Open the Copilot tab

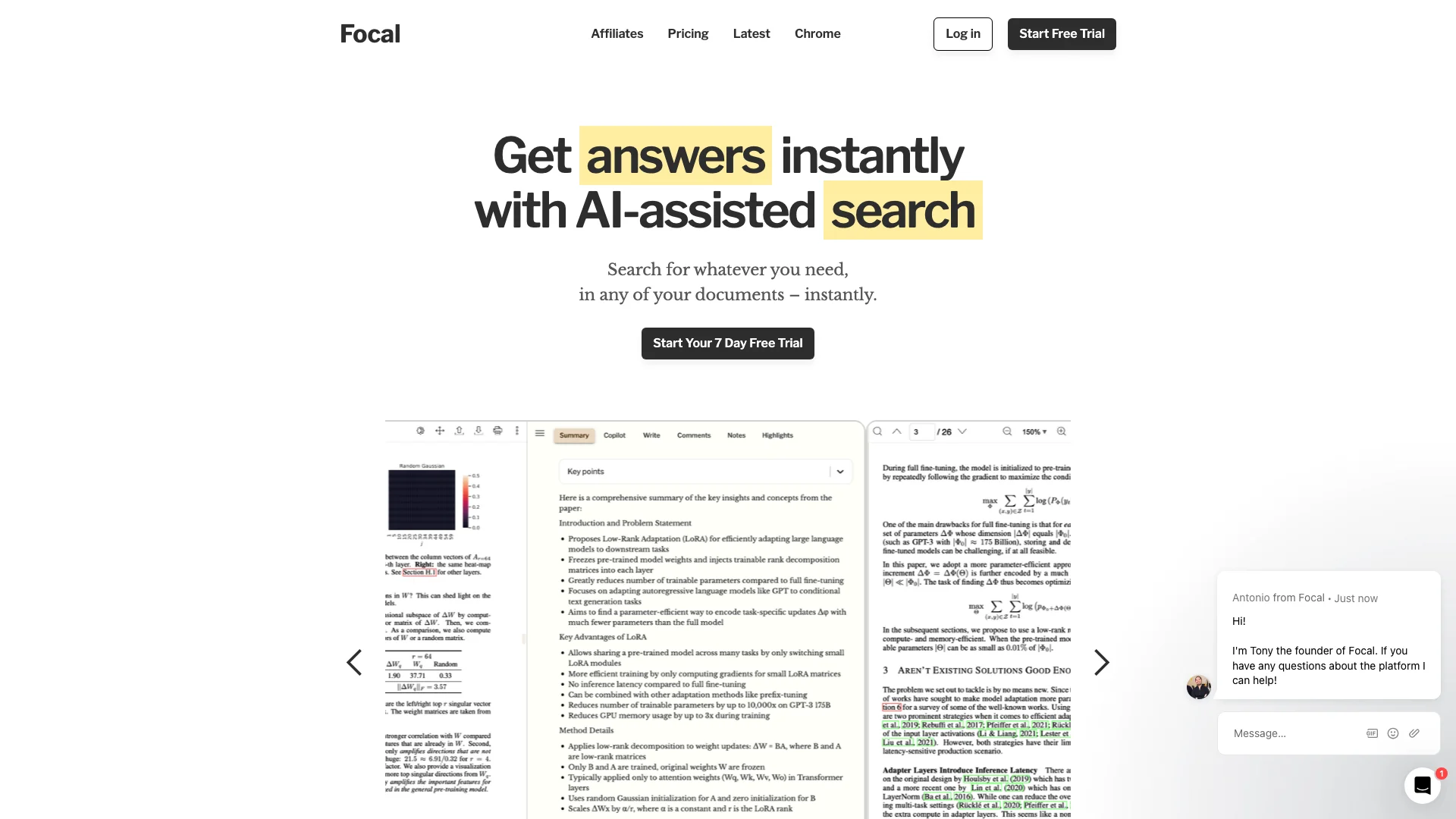614,435
